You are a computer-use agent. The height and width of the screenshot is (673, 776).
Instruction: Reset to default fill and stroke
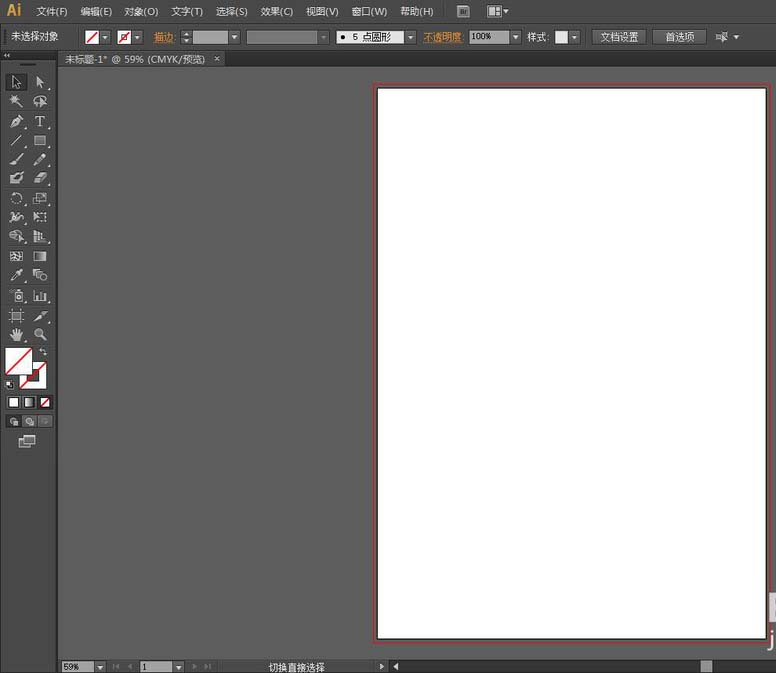tap(9, 385)
